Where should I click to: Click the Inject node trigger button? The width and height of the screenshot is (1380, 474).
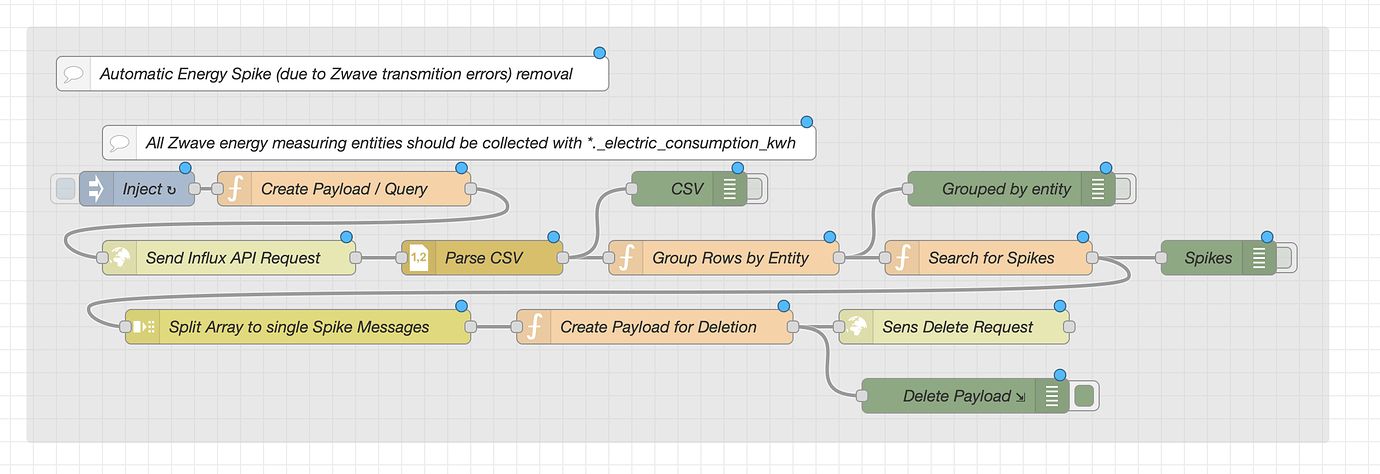pos(65,189)
